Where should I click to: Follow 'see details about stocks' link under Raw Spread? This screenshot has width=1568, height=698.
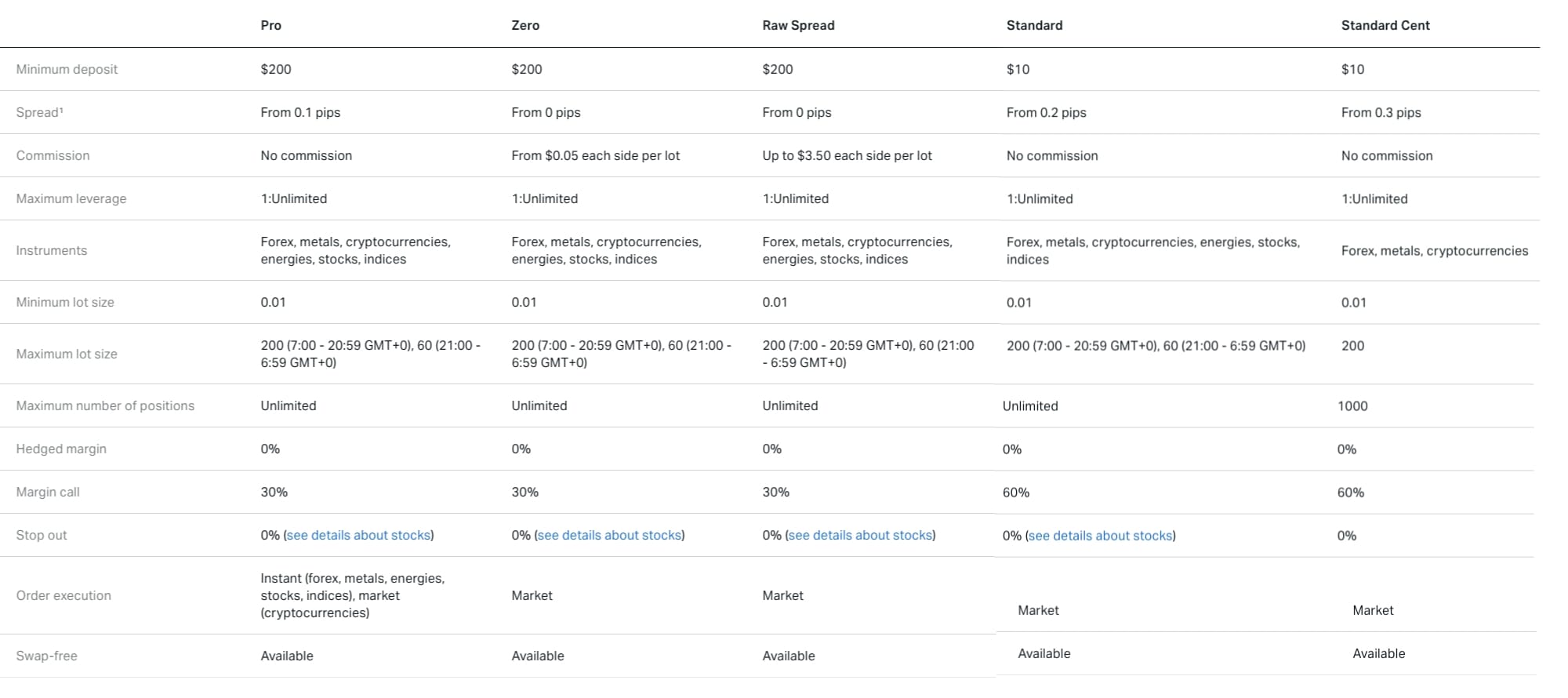click(860, 535)
